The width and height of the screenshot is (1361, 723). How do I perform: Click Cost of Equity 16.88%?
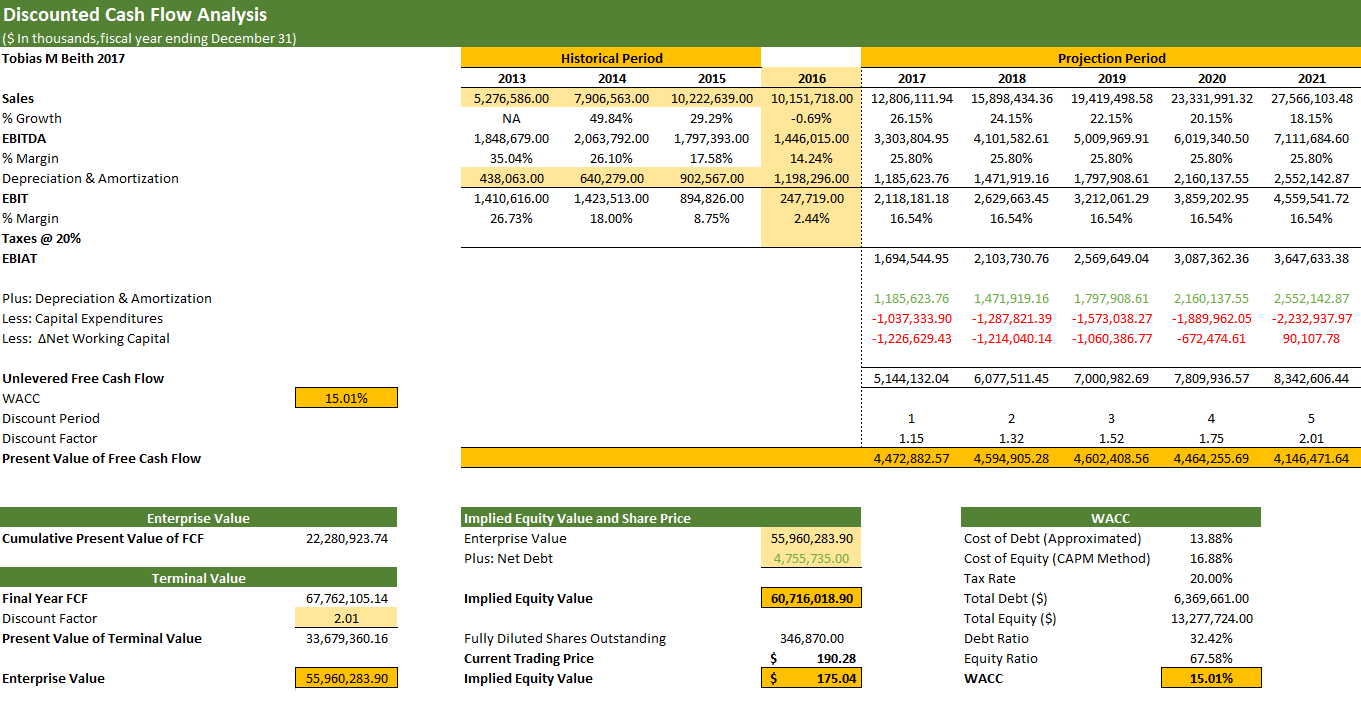pyautogui.click(x=1211, y=558)
